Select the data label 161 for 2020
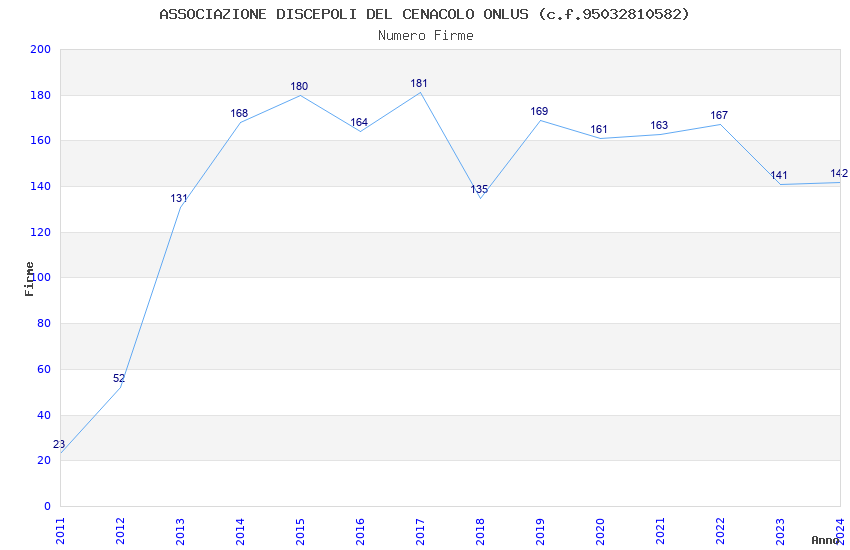Image resolution: width=850 pixels, height=550 pixels. point(599,129)
